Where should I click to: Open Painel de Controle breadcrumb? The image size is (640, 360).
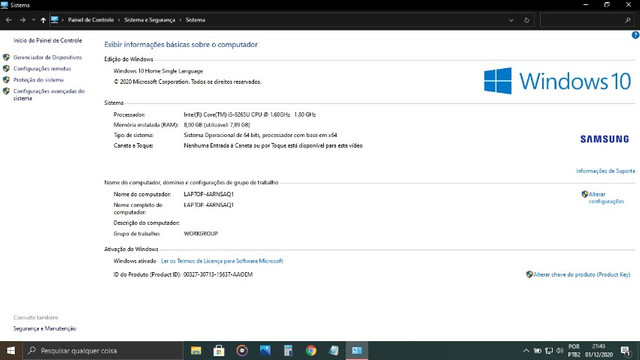click(x=91, y=20)
